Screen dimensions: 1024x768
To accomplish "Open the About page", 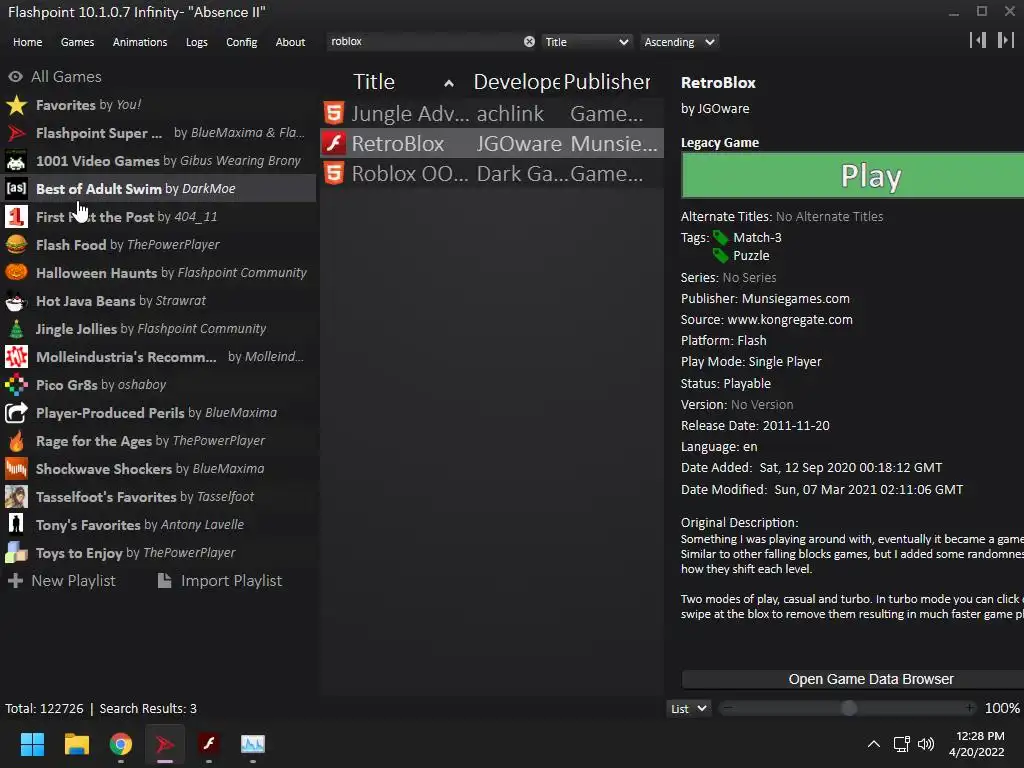I will coord(290,42).
